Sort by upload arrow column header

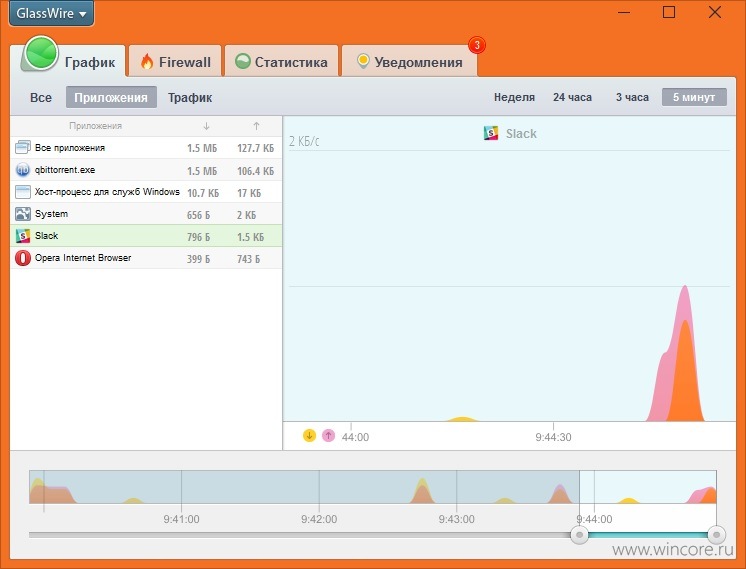256,126
